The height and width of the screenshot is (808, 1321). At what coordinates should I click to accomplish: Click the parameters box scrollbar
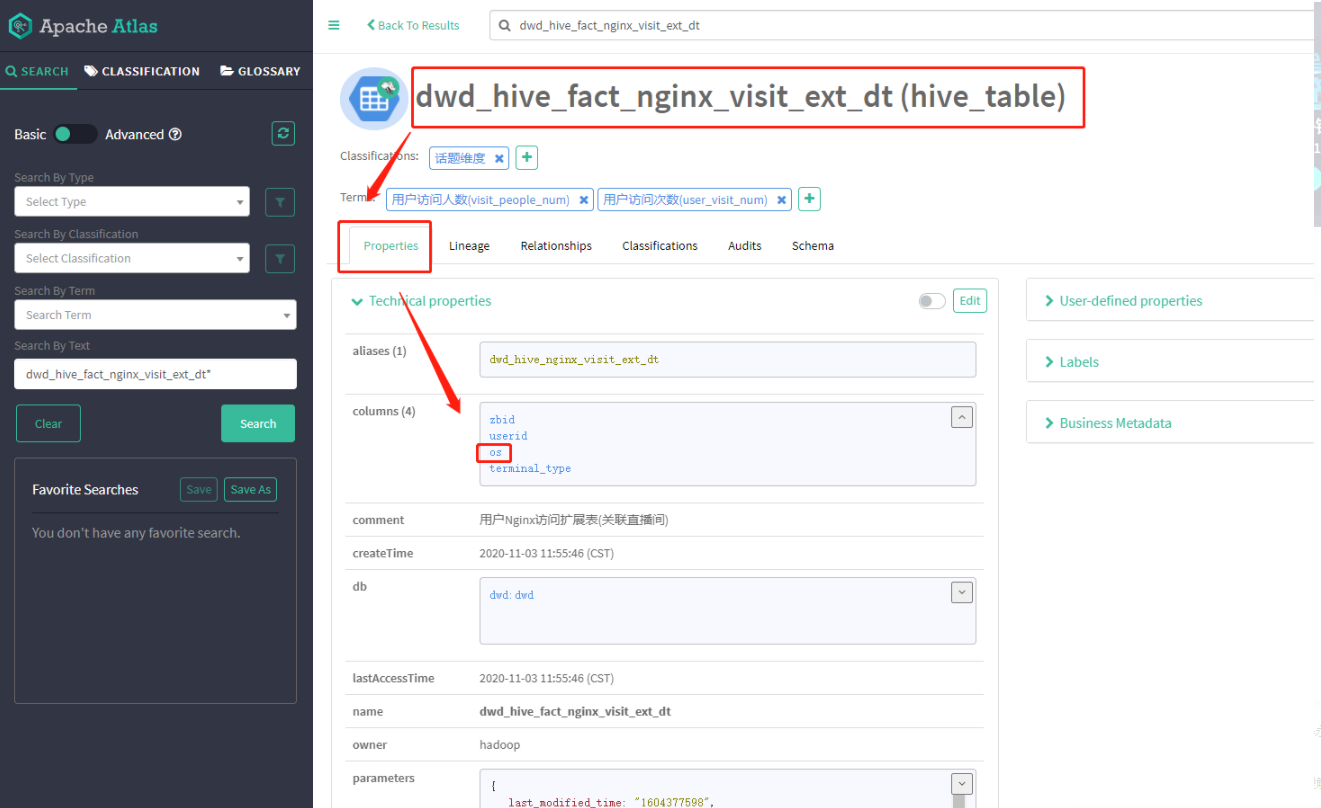tap(959, 801)
